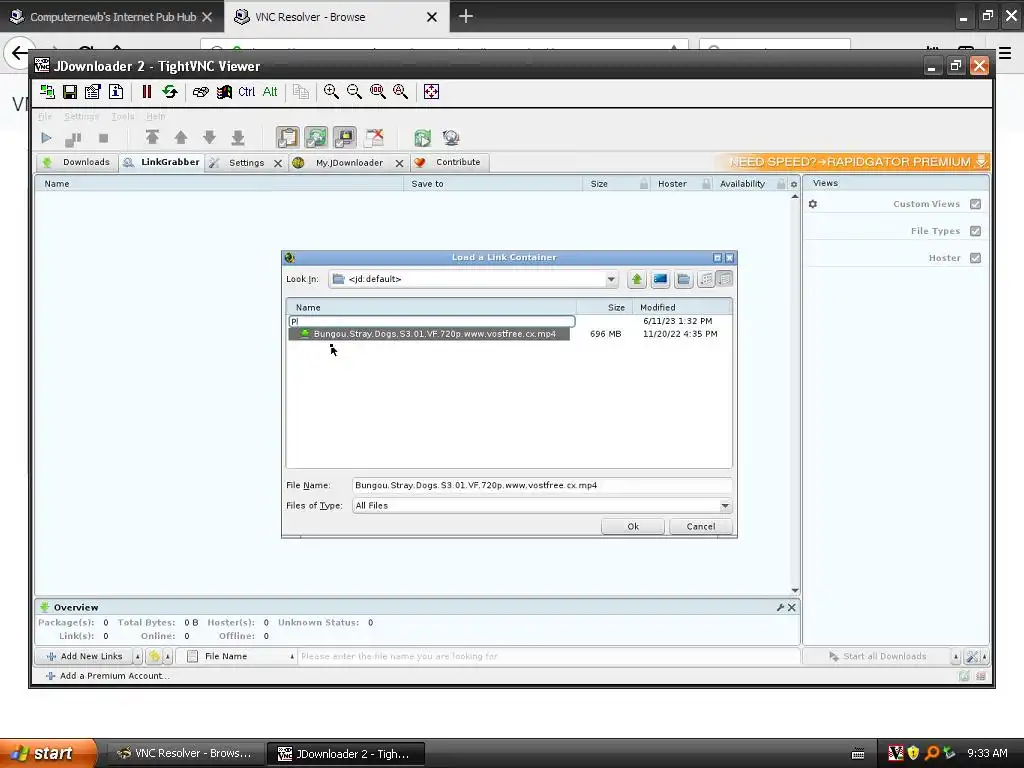This screenshot has width=1024, height=768.
Task: Click Cancel in Load a Link Container
Action: pyautogui.click(x=701, y=526)
